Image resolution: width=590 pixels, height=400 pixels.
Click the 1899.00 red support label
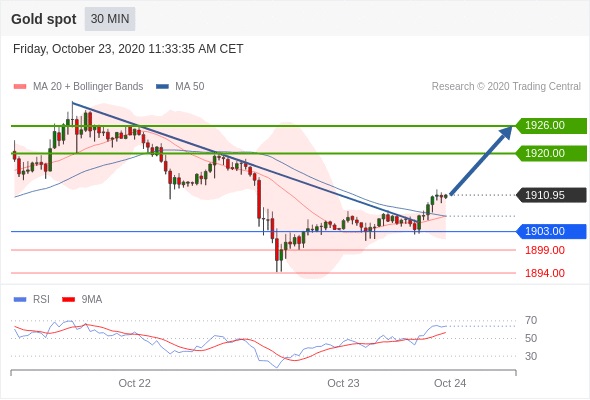[545, 250]
